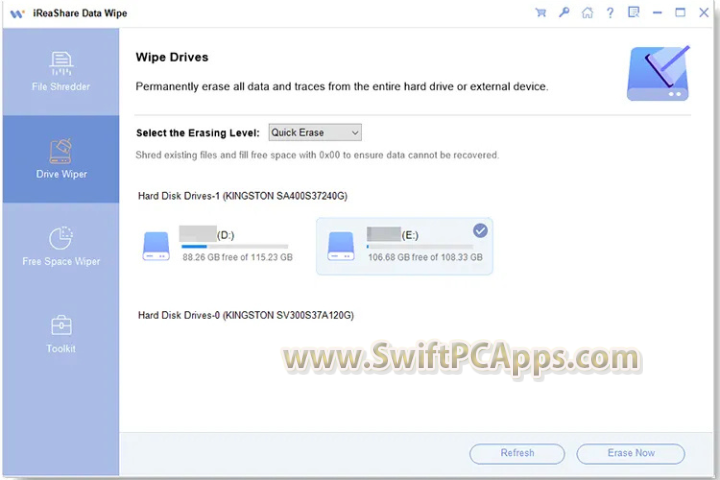Viewport: 720px width, 480px height.
Task: Go to the home icon in title bar
Action: point(587,12)
